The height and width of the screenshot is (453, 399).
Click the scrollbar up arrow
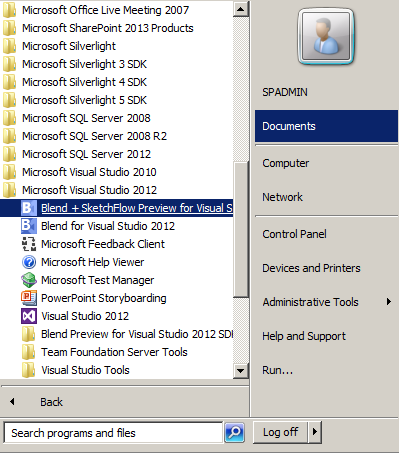pyautogui.click(x=241, y=9)
